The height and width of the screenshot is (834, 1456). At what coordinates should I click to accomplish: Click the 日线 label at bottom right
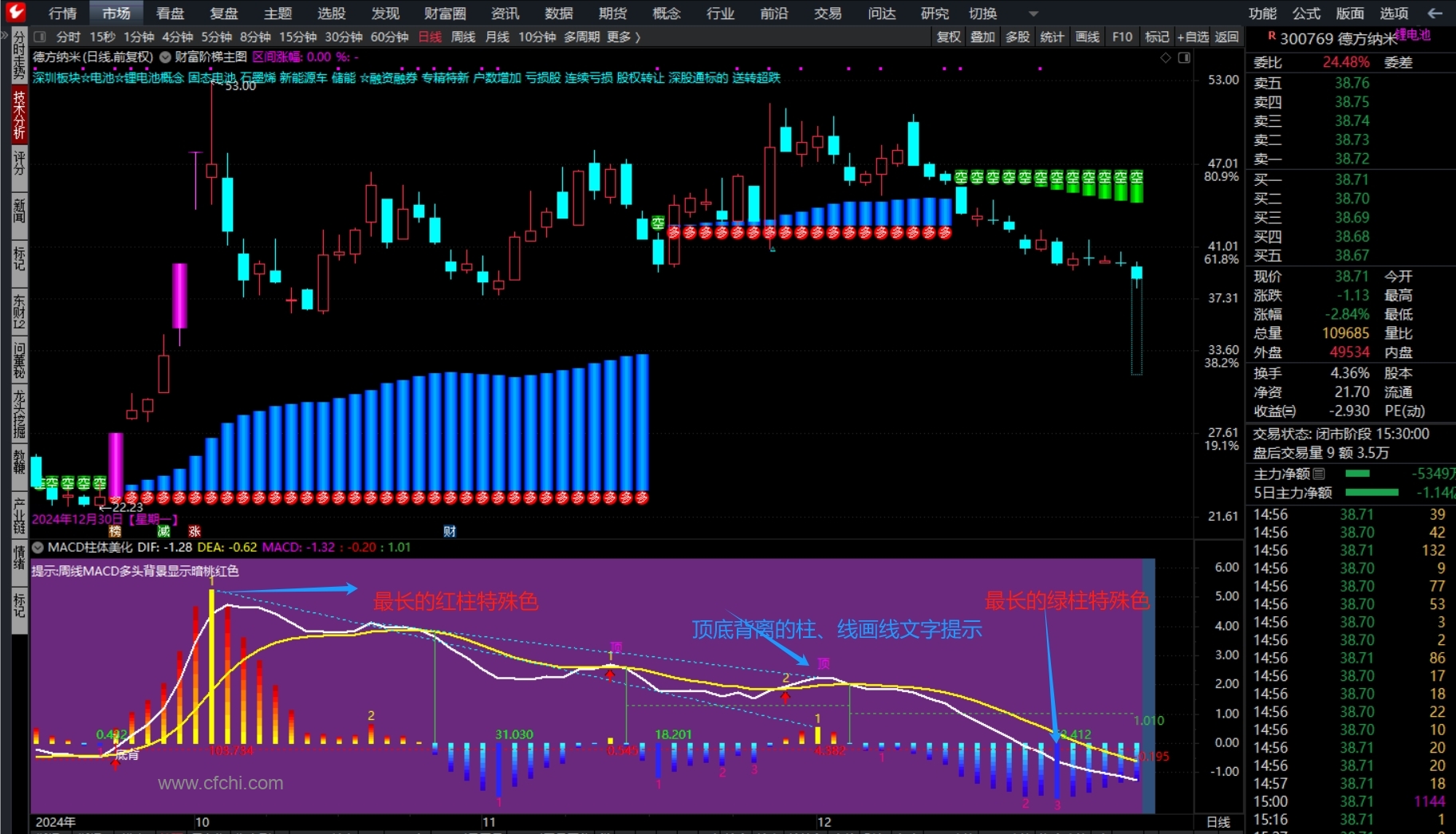pyautogui.click(x=1218, y=822)
